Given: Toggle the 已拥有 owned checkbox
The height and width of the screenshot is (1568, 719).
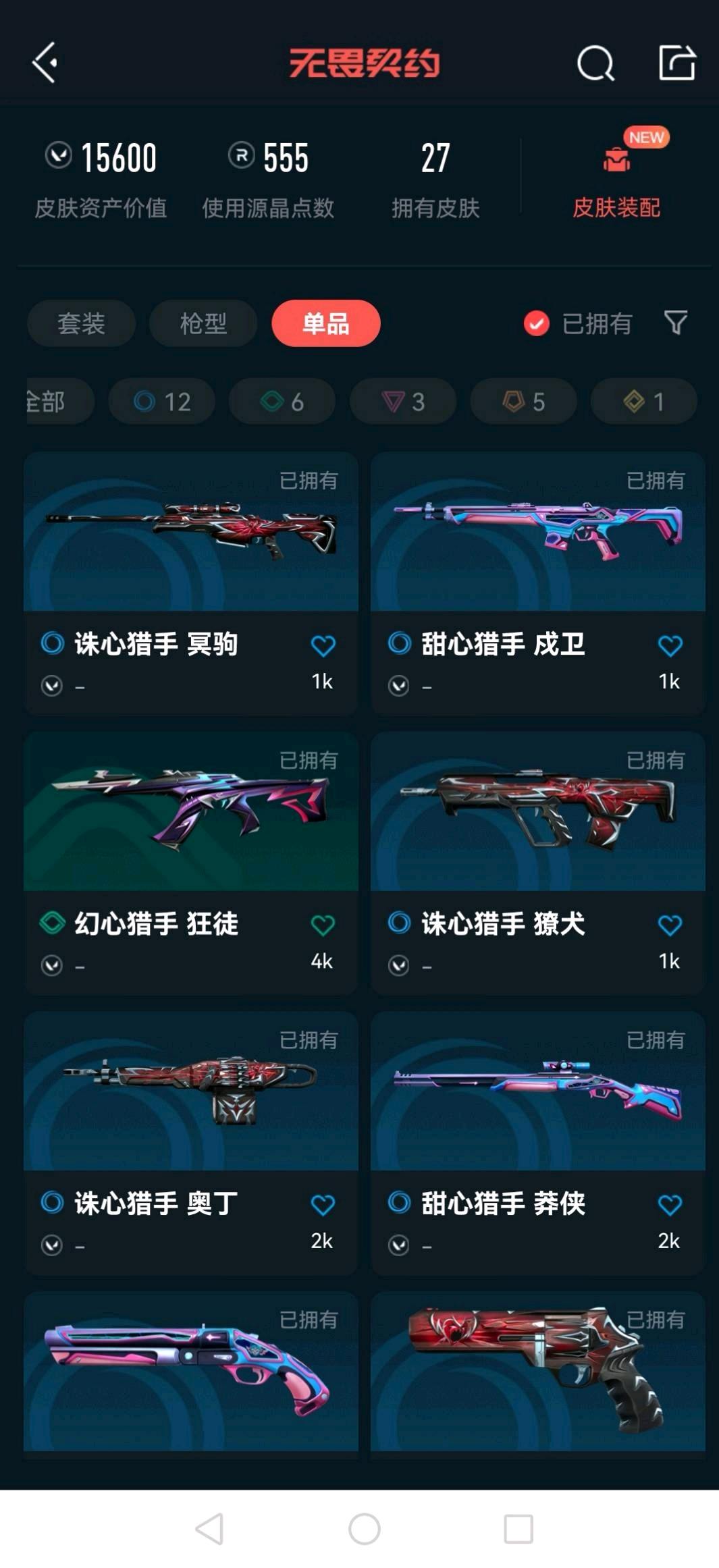Looking at the screenshot, I should coord(536,323).
